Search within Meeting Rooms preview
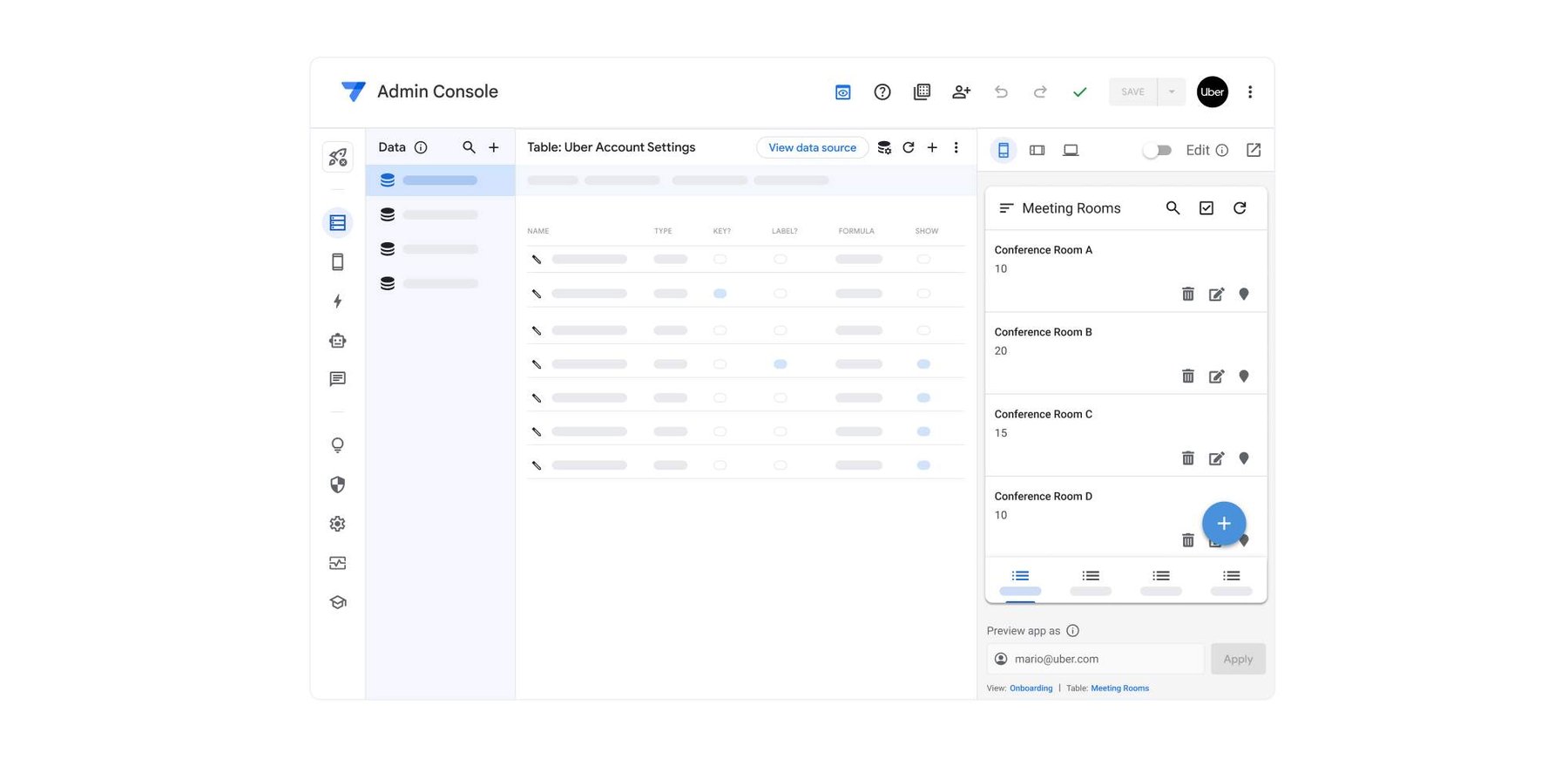Viewport: 1568px width, 773px height. 1173,208
